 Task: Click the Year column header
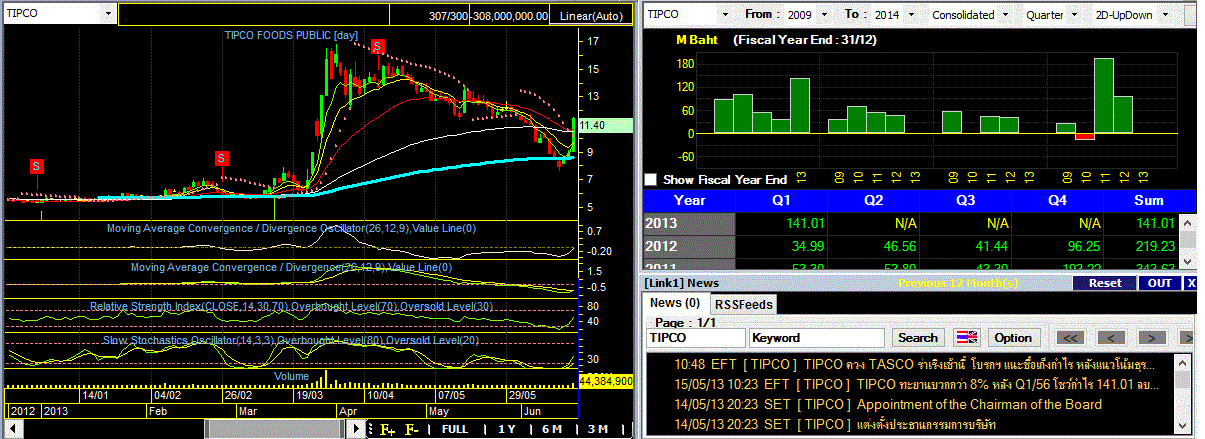(688, 200)
